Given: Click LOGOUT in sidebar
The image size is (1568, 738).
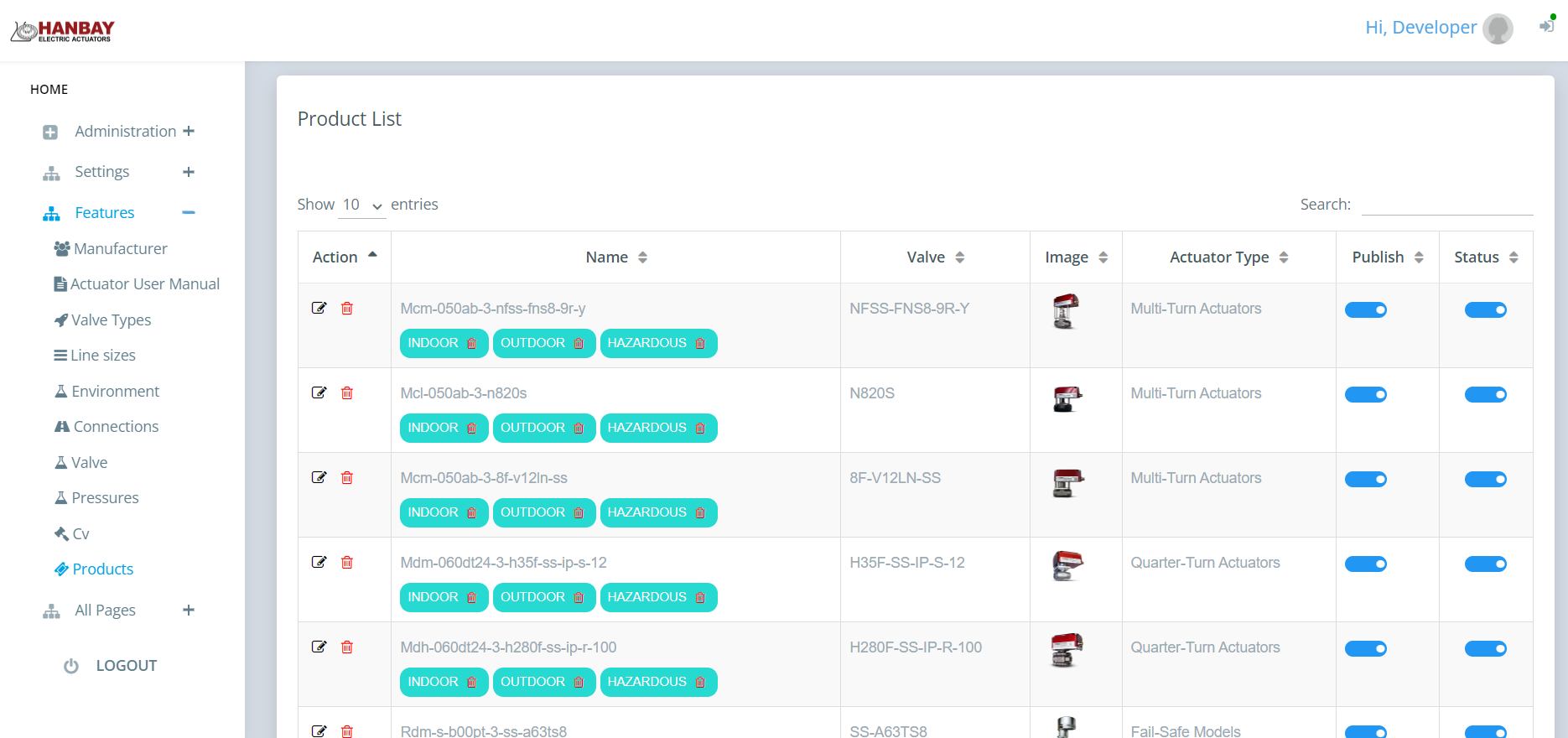Looking at the screenshot, I should [x=127, y=666].
